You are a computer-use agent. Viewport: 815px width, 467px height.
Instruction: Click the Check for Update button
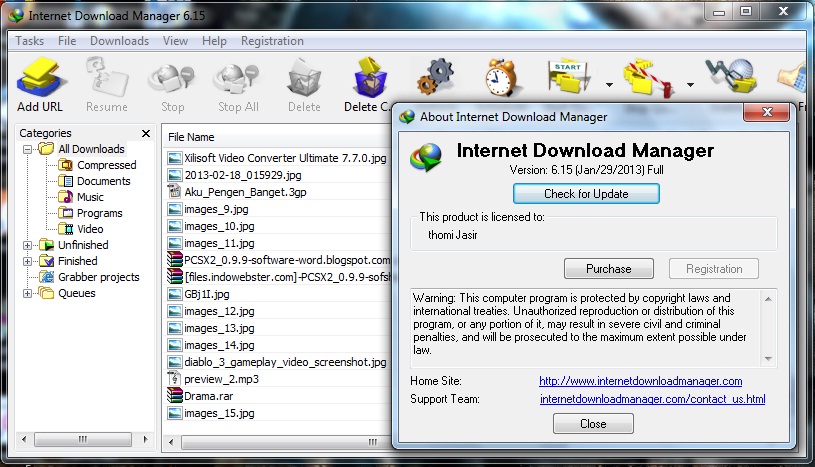pos(586,194)
